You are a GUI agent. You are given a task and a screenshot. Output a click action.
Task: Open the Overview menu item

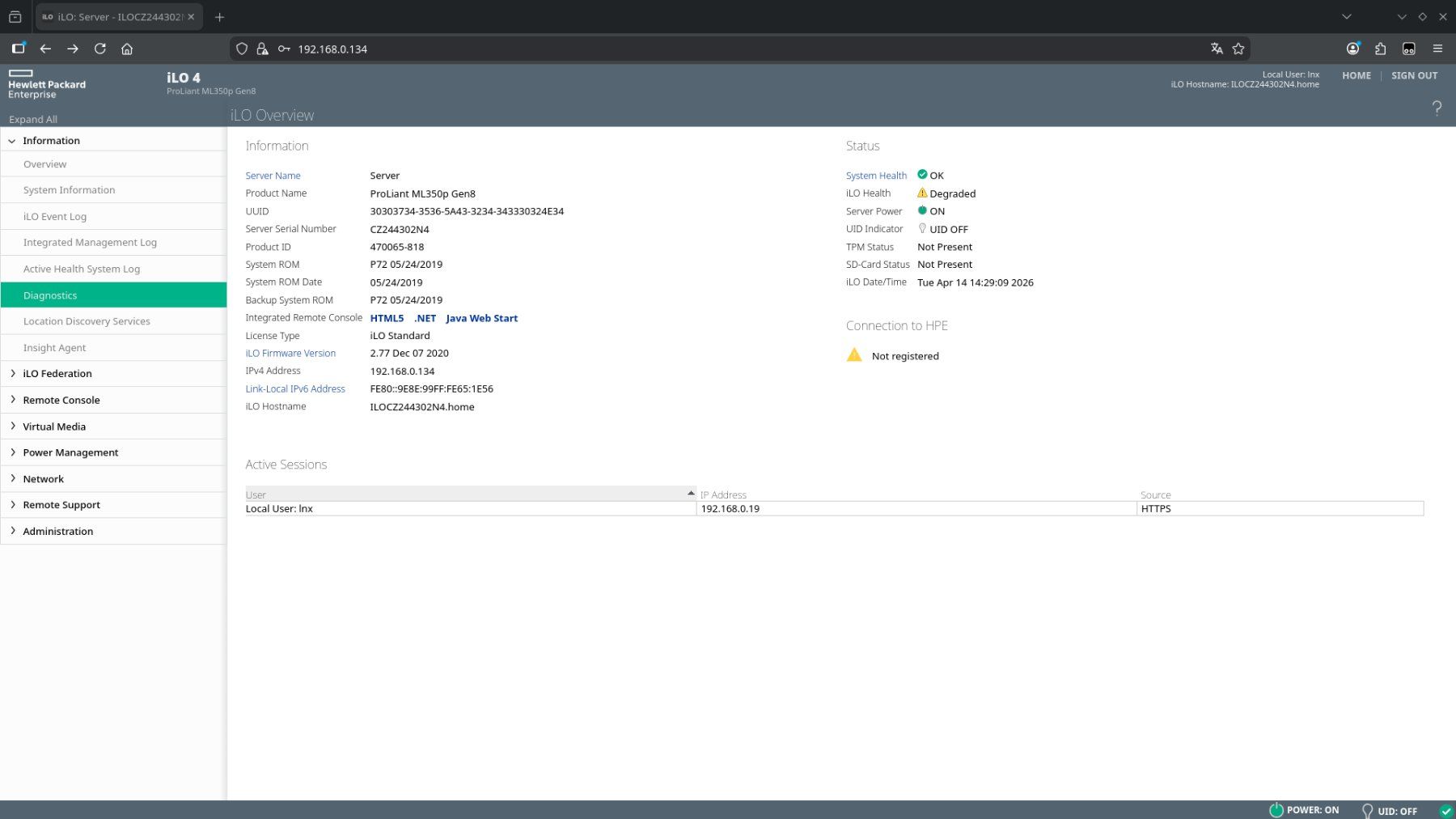pos(114,164)
